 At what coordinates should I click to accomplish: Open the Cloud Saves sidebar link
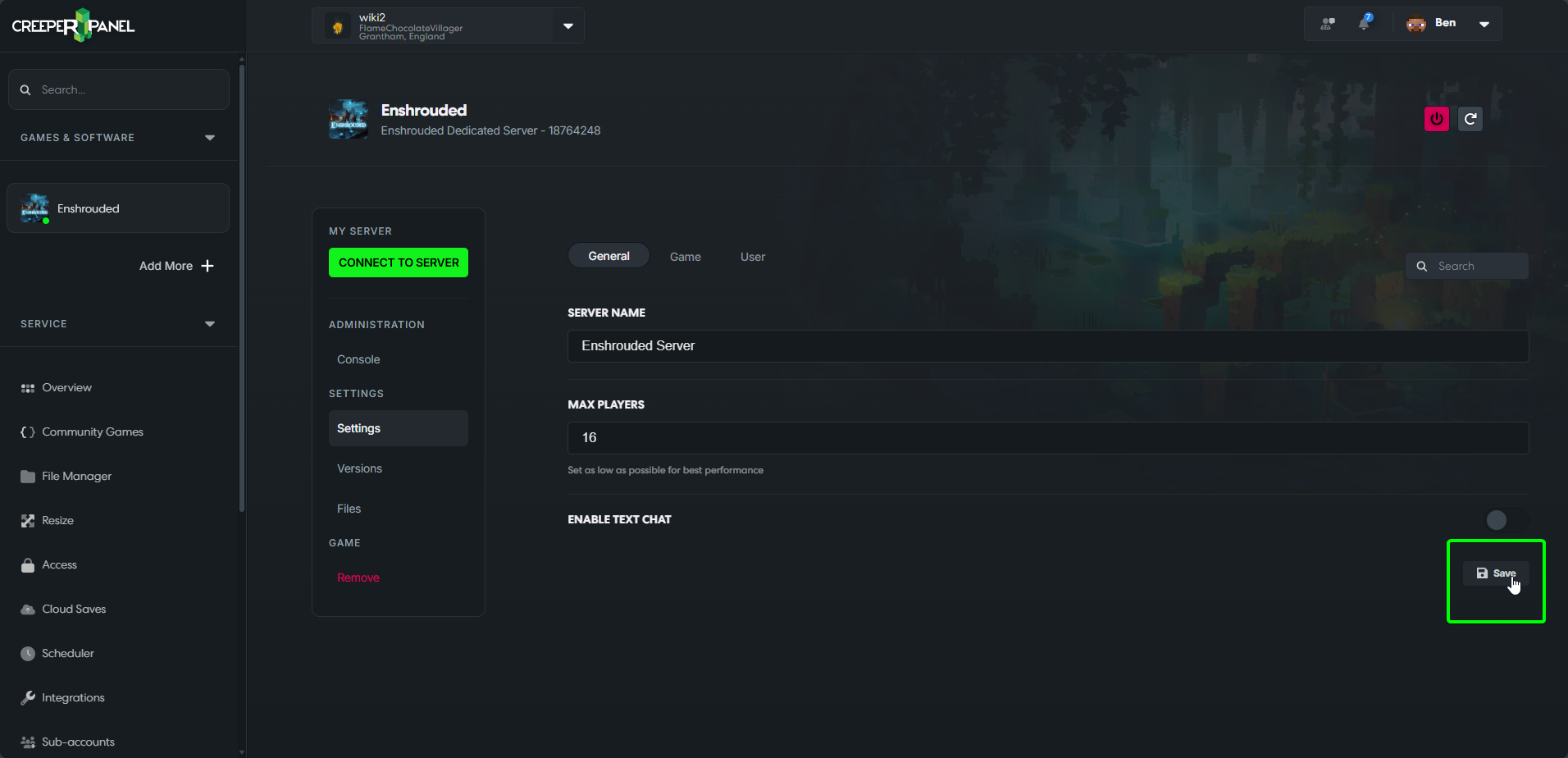(74, 610)
